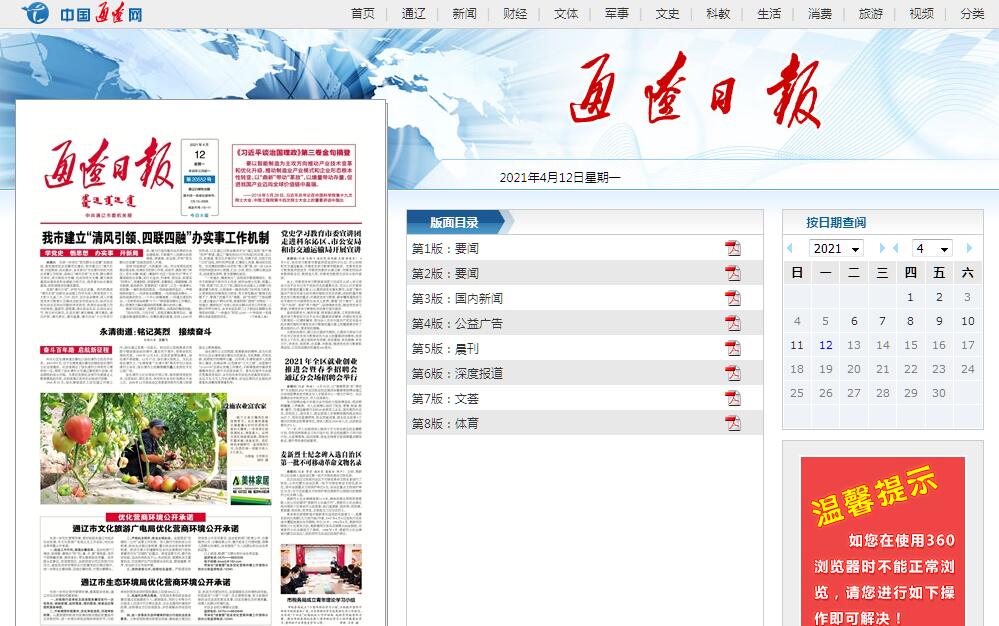Screen dimensions: 999x626
Task: Pick April 9 on the date calendar
Action: click(x=939, y=321)
